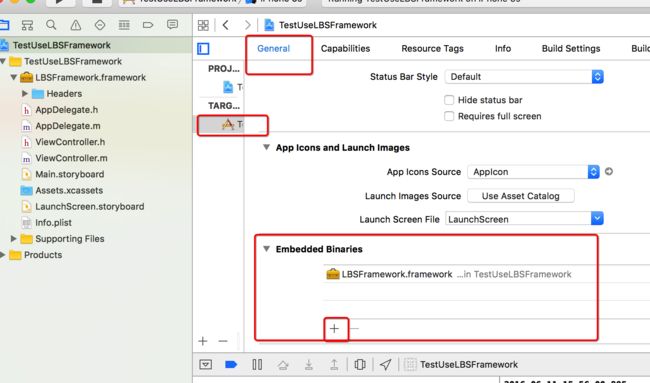This screenshot has width=650, height=383.
Task: Collapse the Embedded Binaries section
Action: (x=267, y=249)
